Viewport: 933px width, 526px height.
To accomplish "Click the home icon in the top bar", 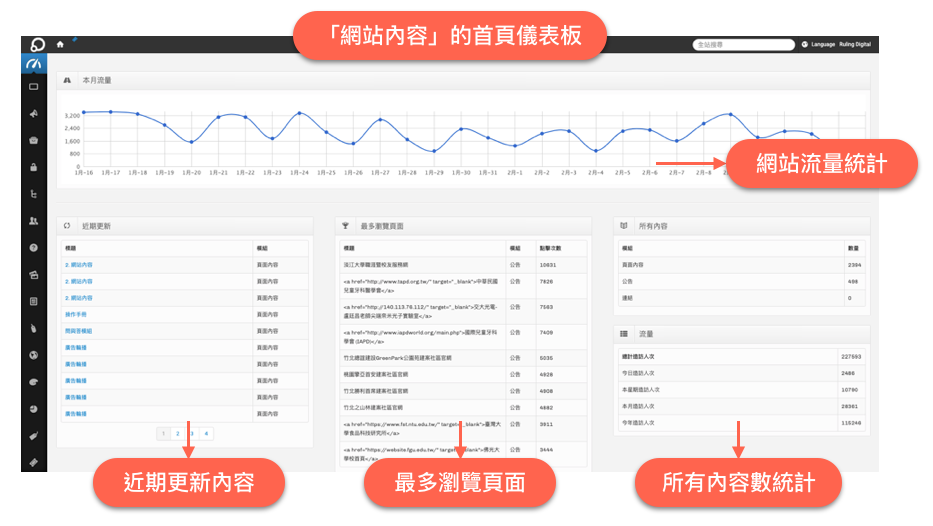I will pyautogui.click(x=60, y=45).
